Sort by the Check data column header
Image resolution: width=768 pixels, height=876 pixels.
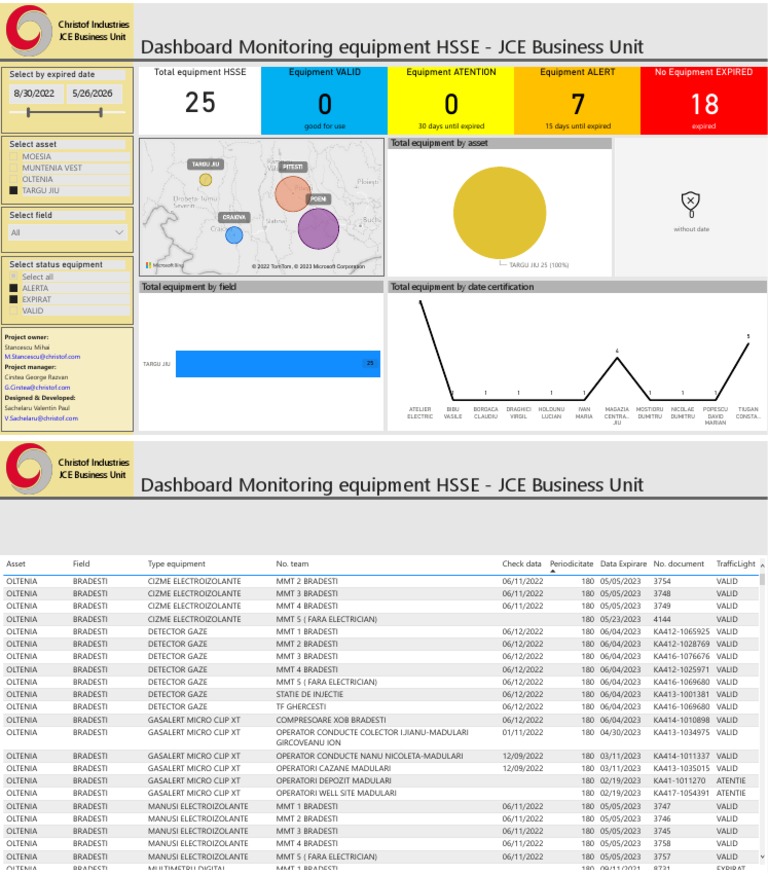(x=522, y=564)
